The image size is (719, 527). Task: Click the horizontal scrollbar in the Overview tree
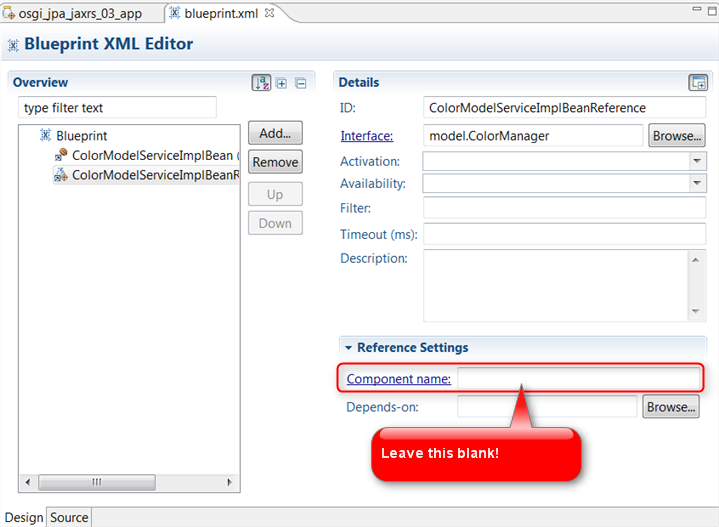point(97,482)
